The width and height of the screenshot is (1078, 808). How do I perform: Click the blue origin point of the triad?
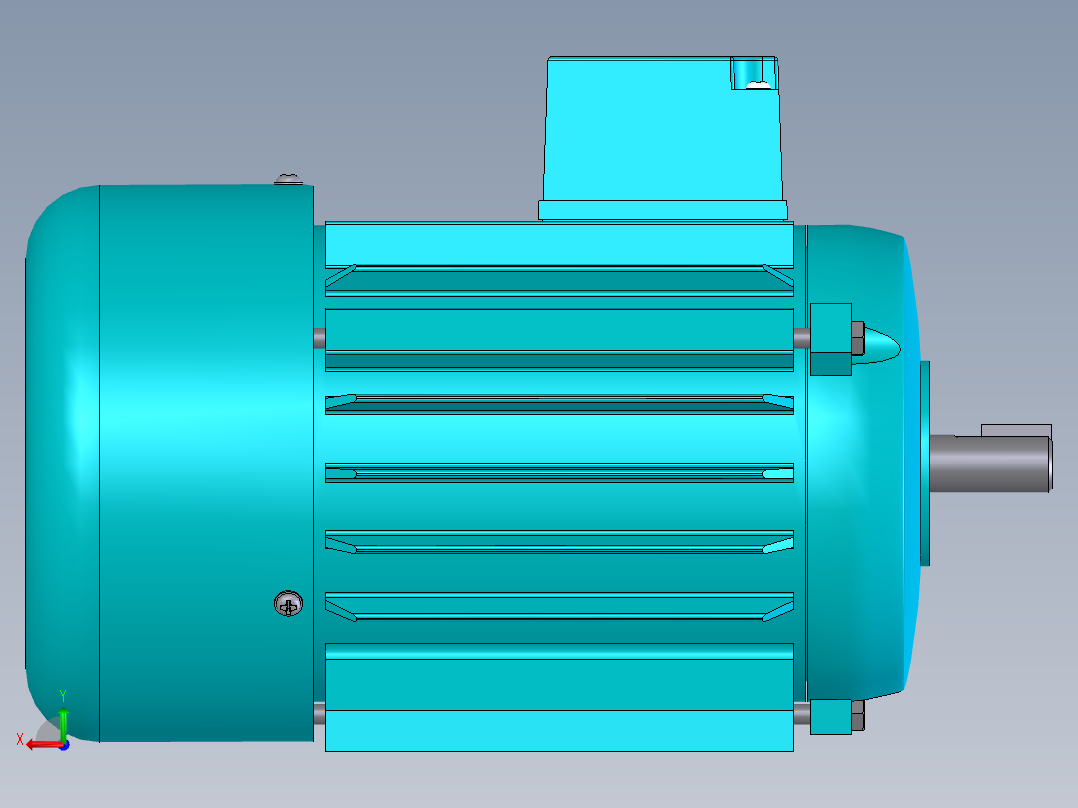pos(65,744)
